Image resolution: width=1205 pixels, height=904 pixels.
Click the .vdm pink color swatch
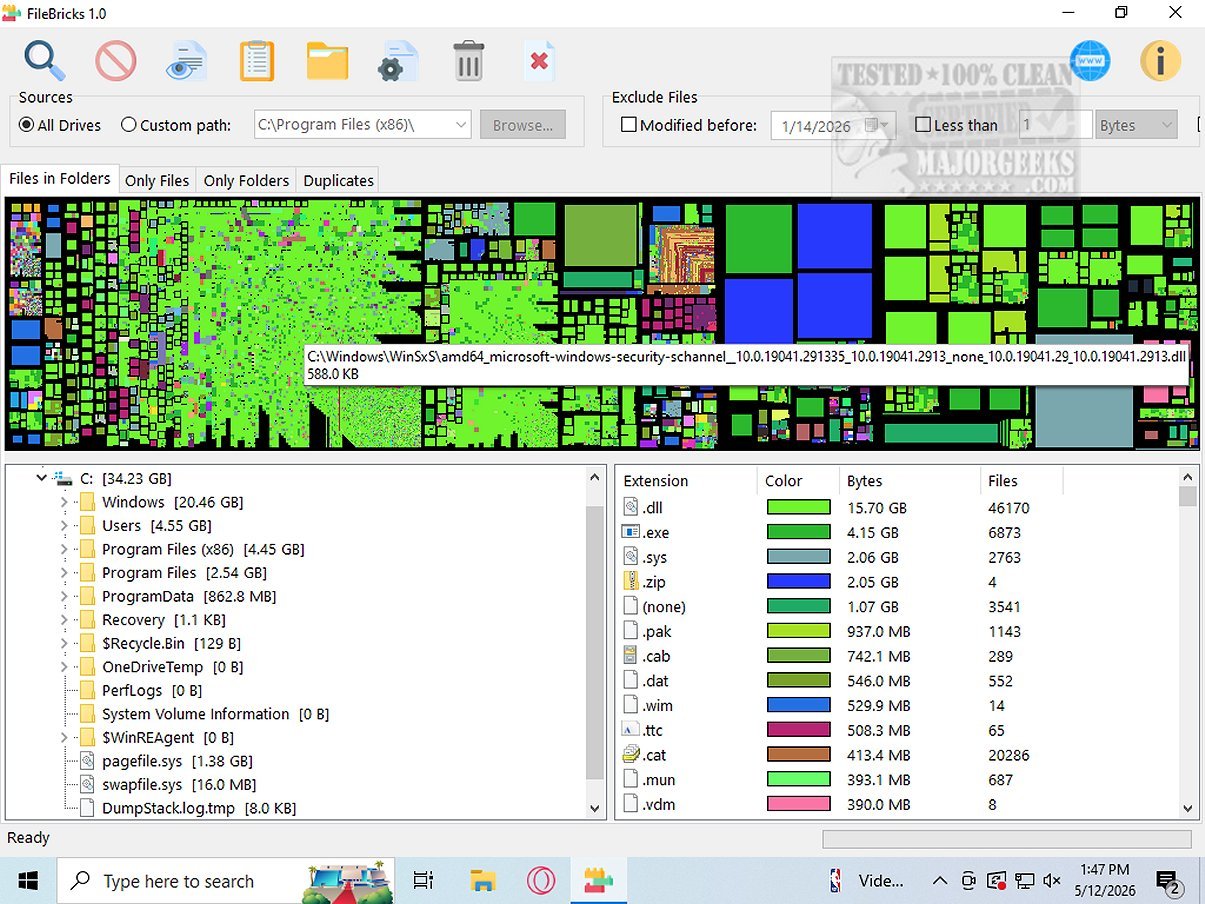click(x=798, y=804)
